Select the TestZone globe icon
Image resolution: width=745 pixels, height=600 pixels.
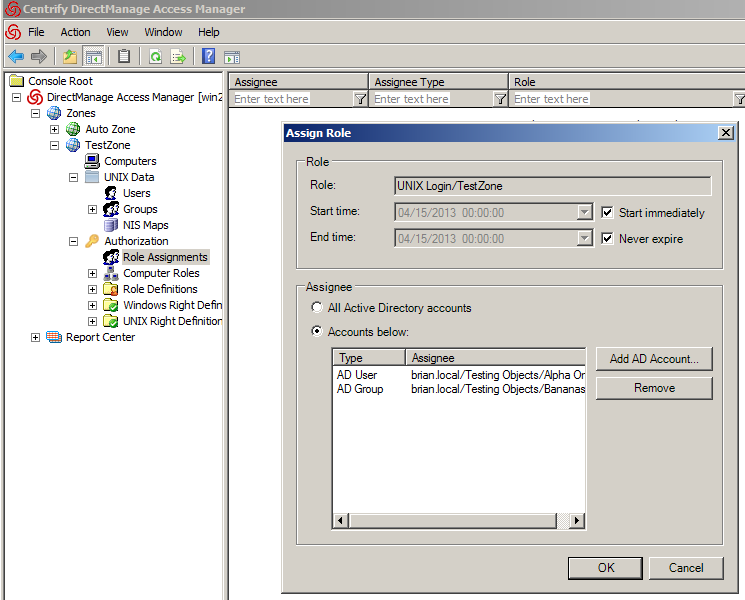(x=73, y=145)
